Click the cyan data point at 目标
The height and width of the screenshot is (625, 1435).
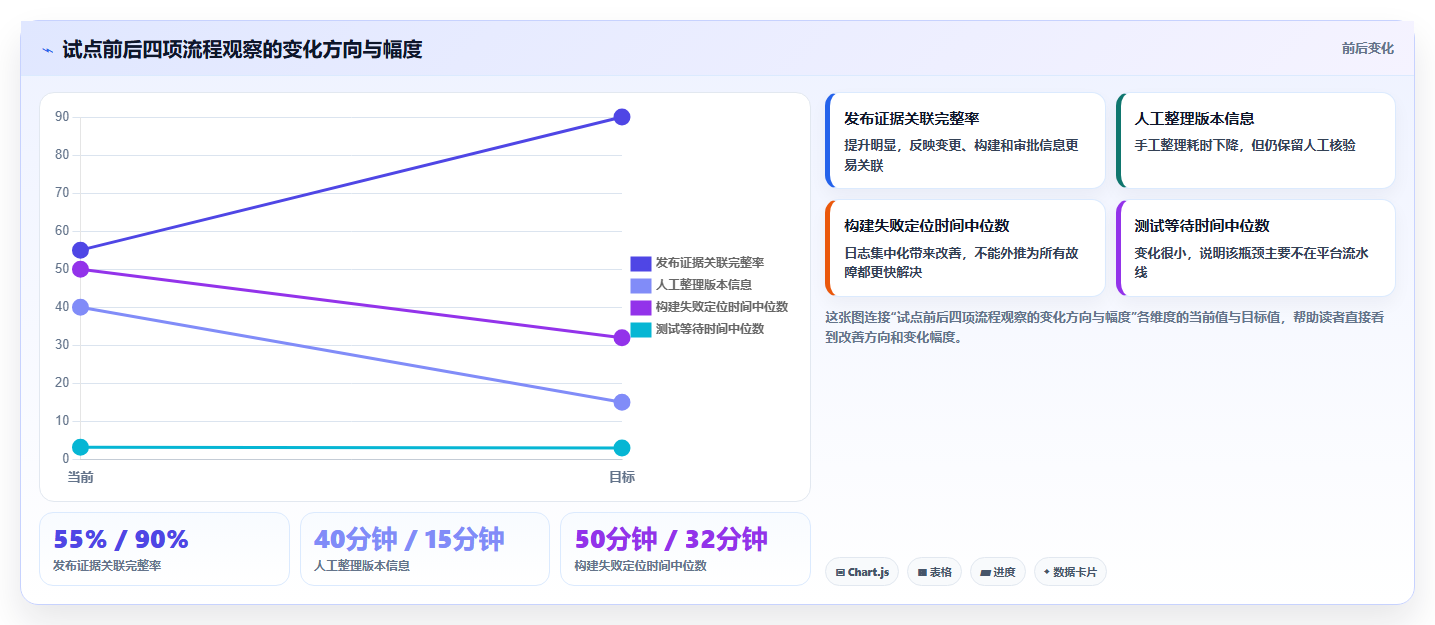[621, 448]
